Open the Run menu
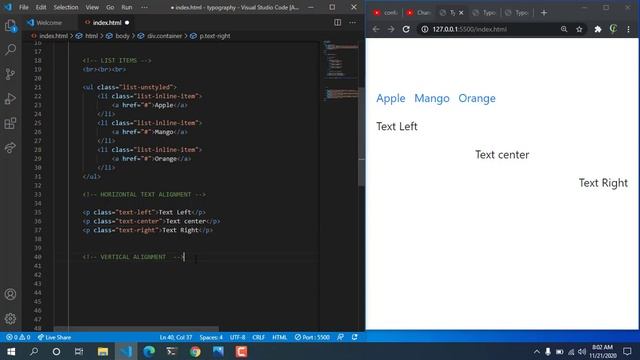The height and width of the screenshot is (360, 640). coord(127,7)
